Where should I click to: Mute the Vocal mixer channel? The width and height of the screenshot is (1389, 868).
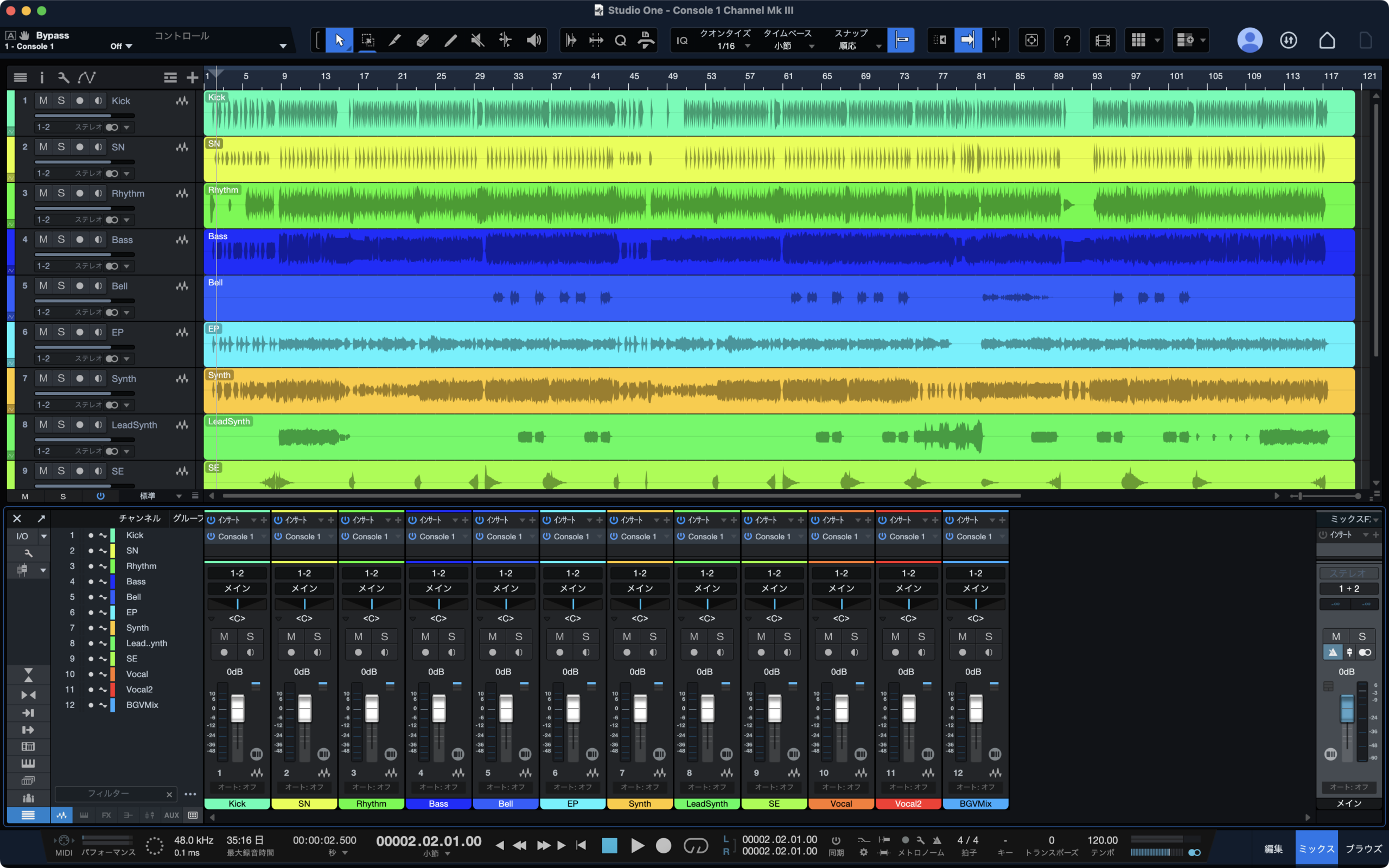point(827,636)
